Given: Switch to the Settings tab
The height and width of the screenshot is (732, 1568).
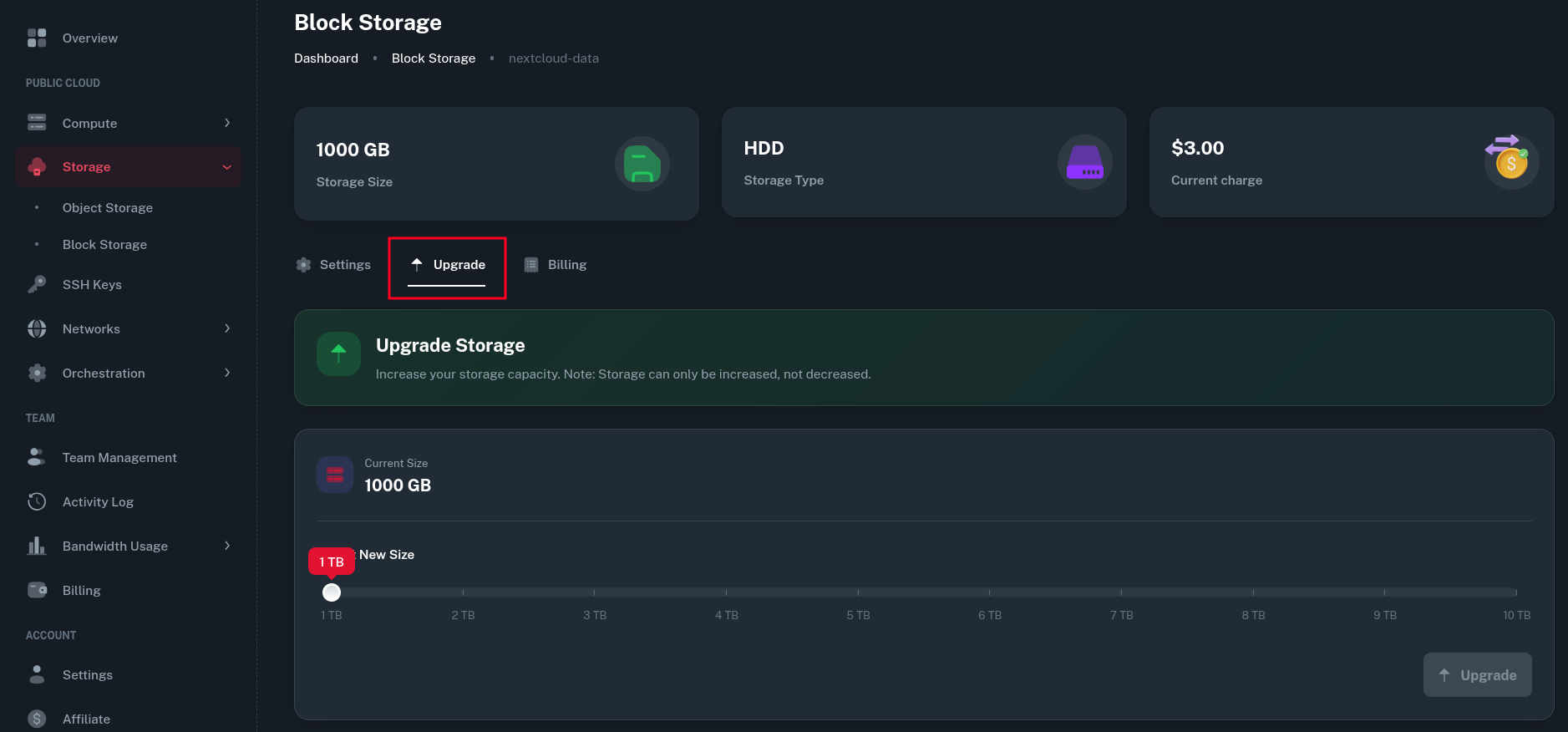Looking at the screenshot, I should (334, 265).
